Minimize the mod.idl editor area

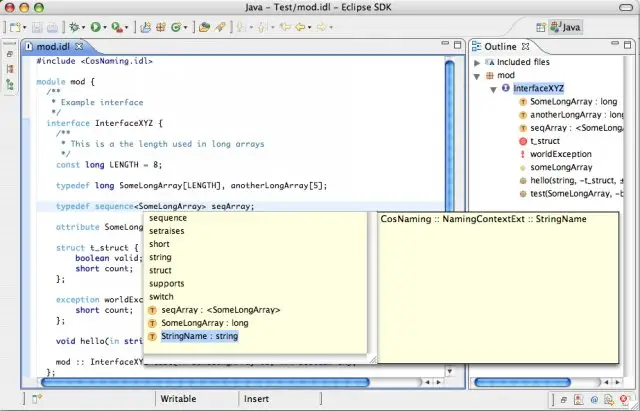[445, 43]
